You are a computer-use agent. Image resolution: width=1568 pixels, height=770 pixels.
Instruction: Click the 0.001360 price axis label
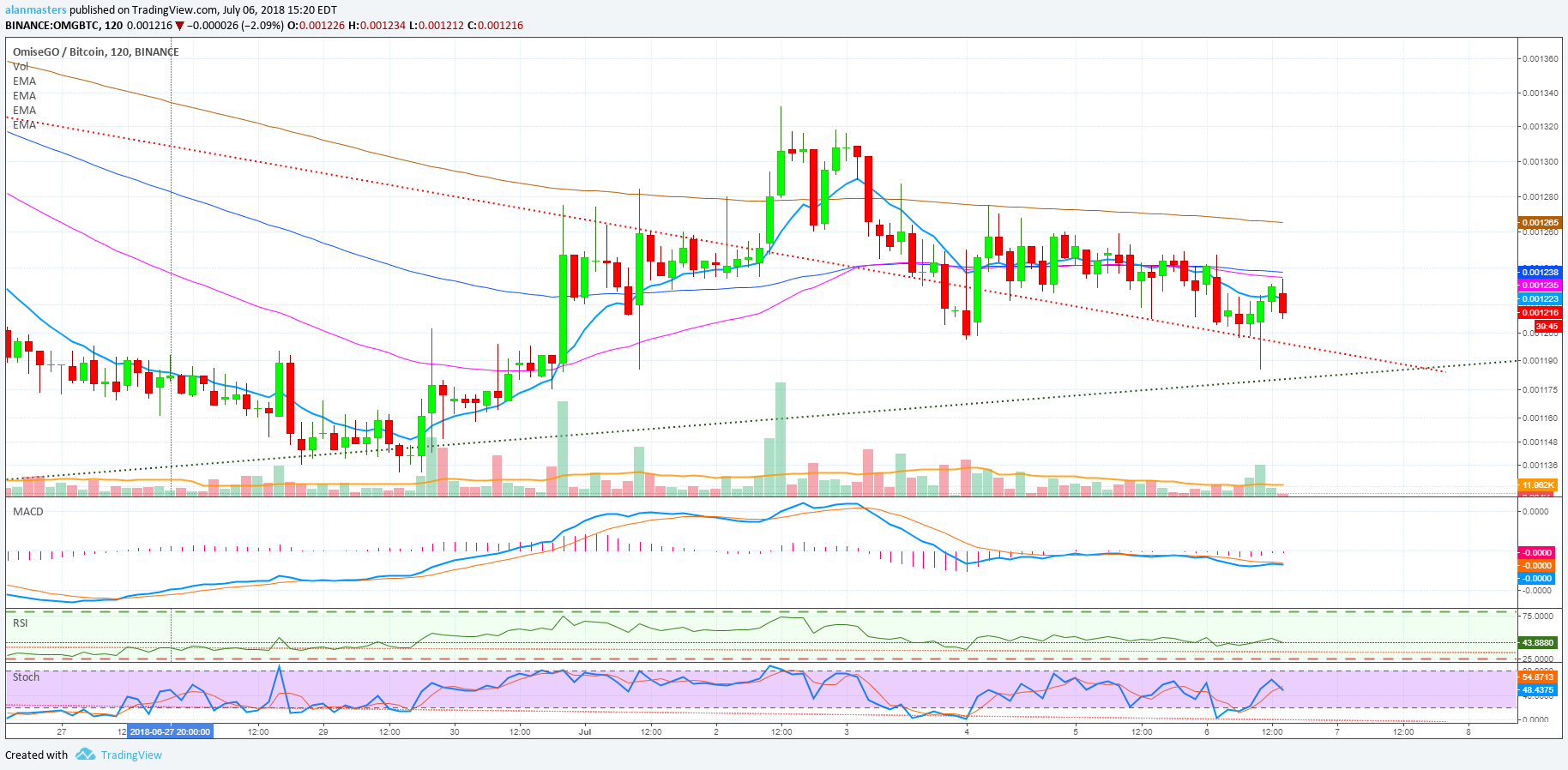pyautogui.click(x=1541, y=59)
